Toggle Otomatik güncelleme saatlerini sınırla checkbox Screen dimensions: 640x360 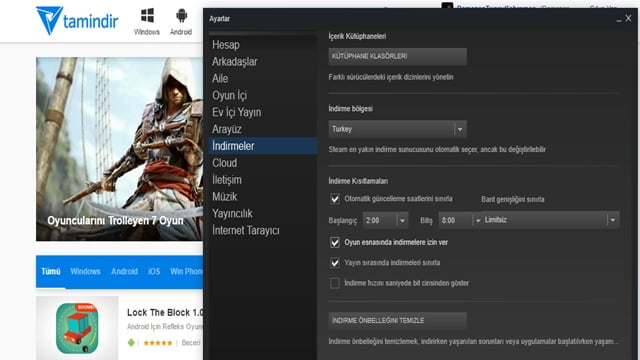335,199
